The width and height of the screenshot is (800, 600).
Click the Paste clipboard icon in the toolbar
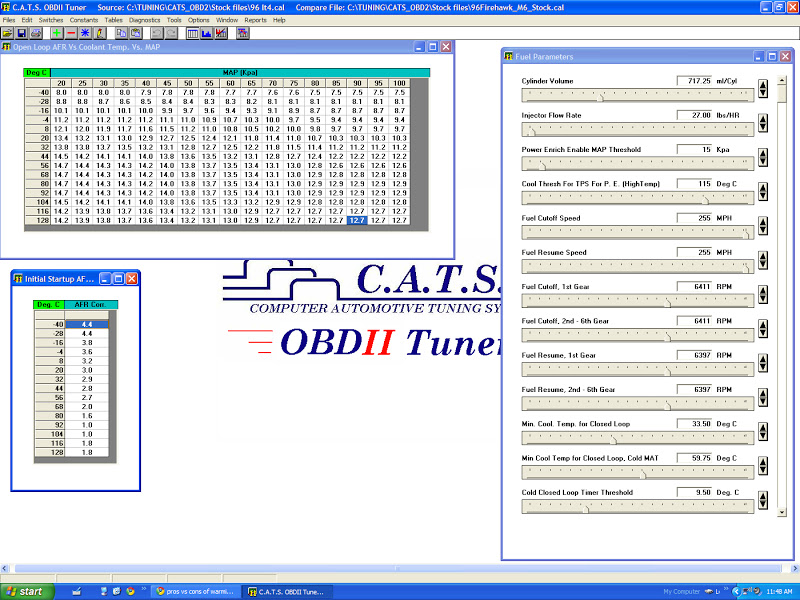135,33
